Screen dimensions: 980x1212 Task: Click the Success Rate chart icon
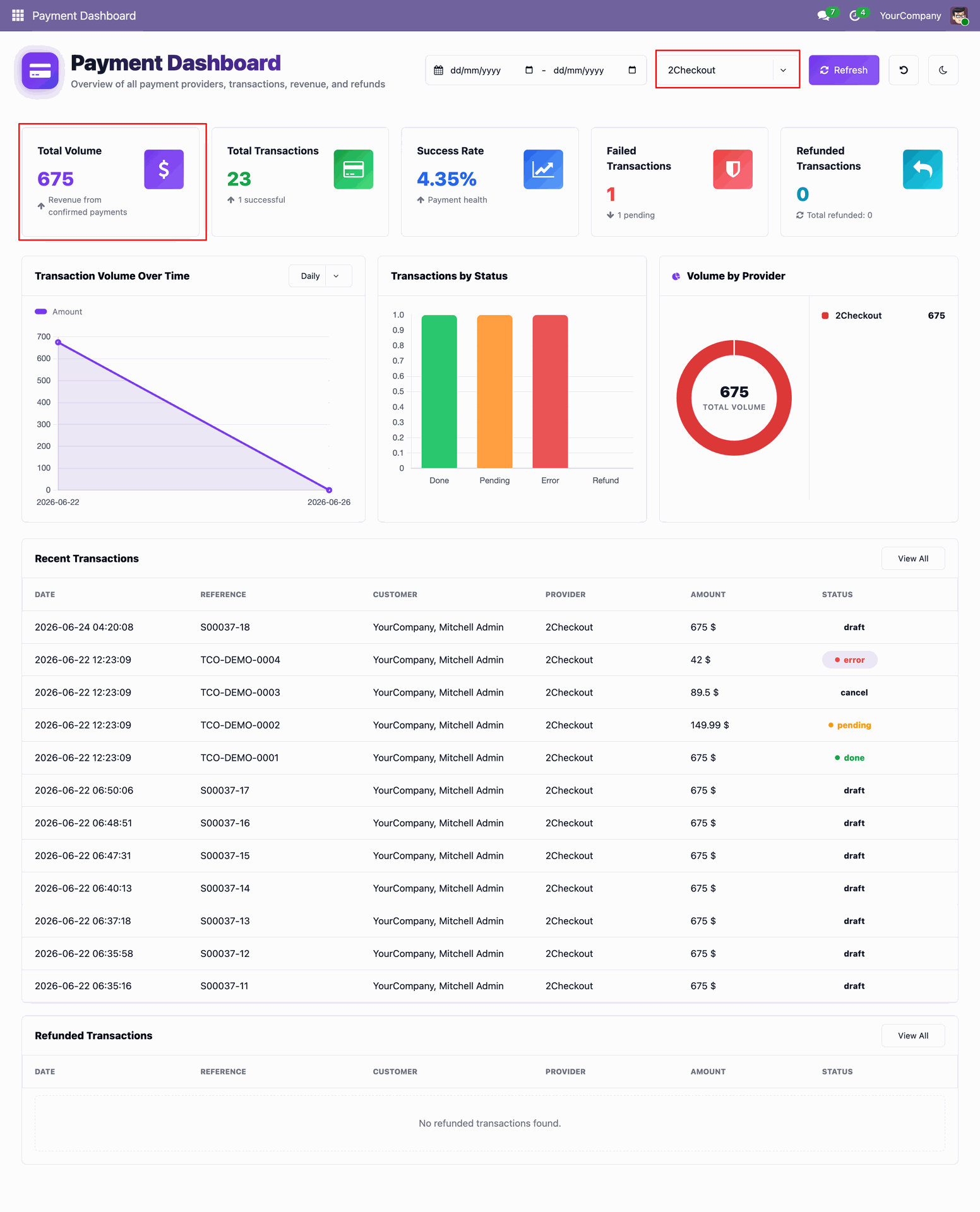pos(543,169)
